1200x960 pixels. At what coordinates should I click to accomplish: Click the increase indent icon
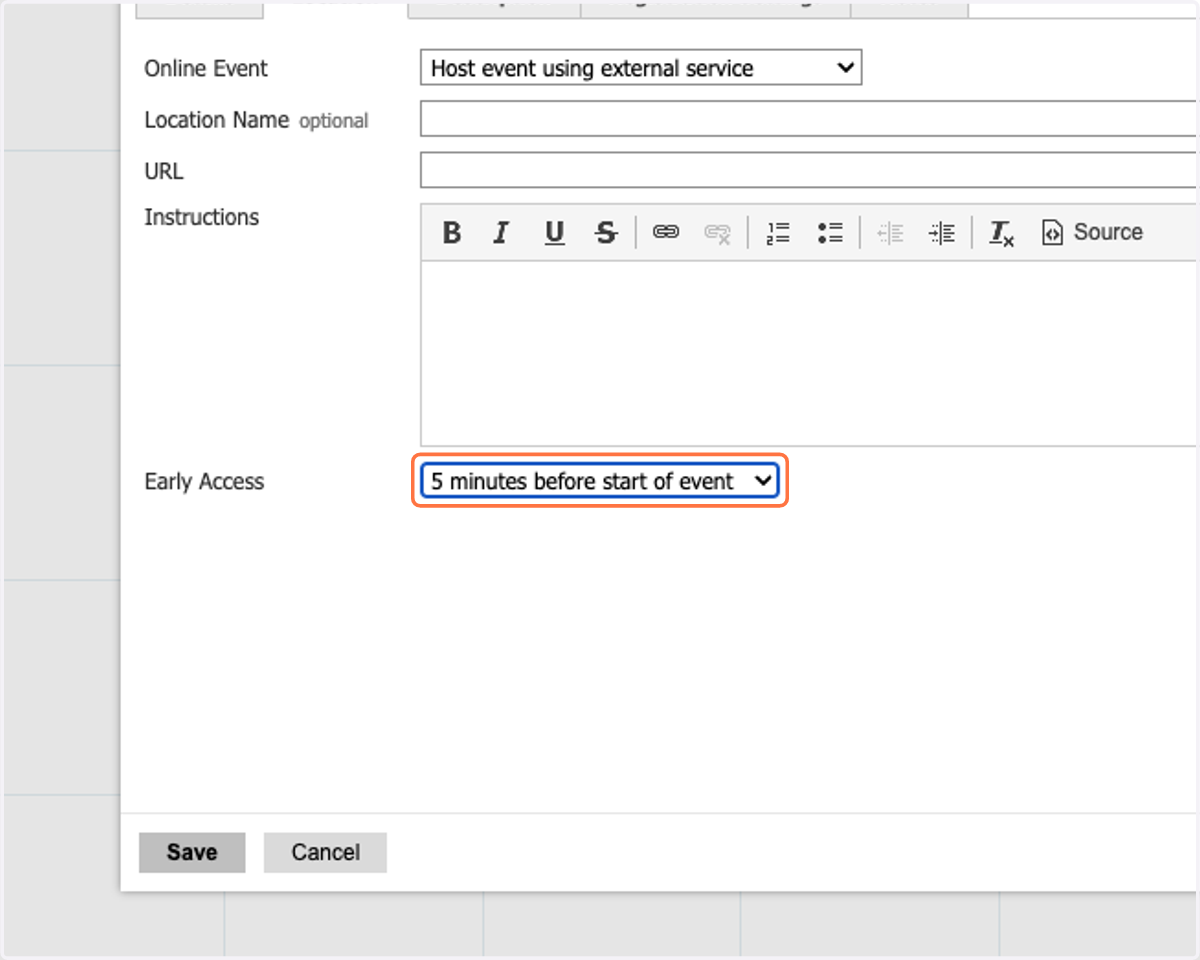point(942,233)
